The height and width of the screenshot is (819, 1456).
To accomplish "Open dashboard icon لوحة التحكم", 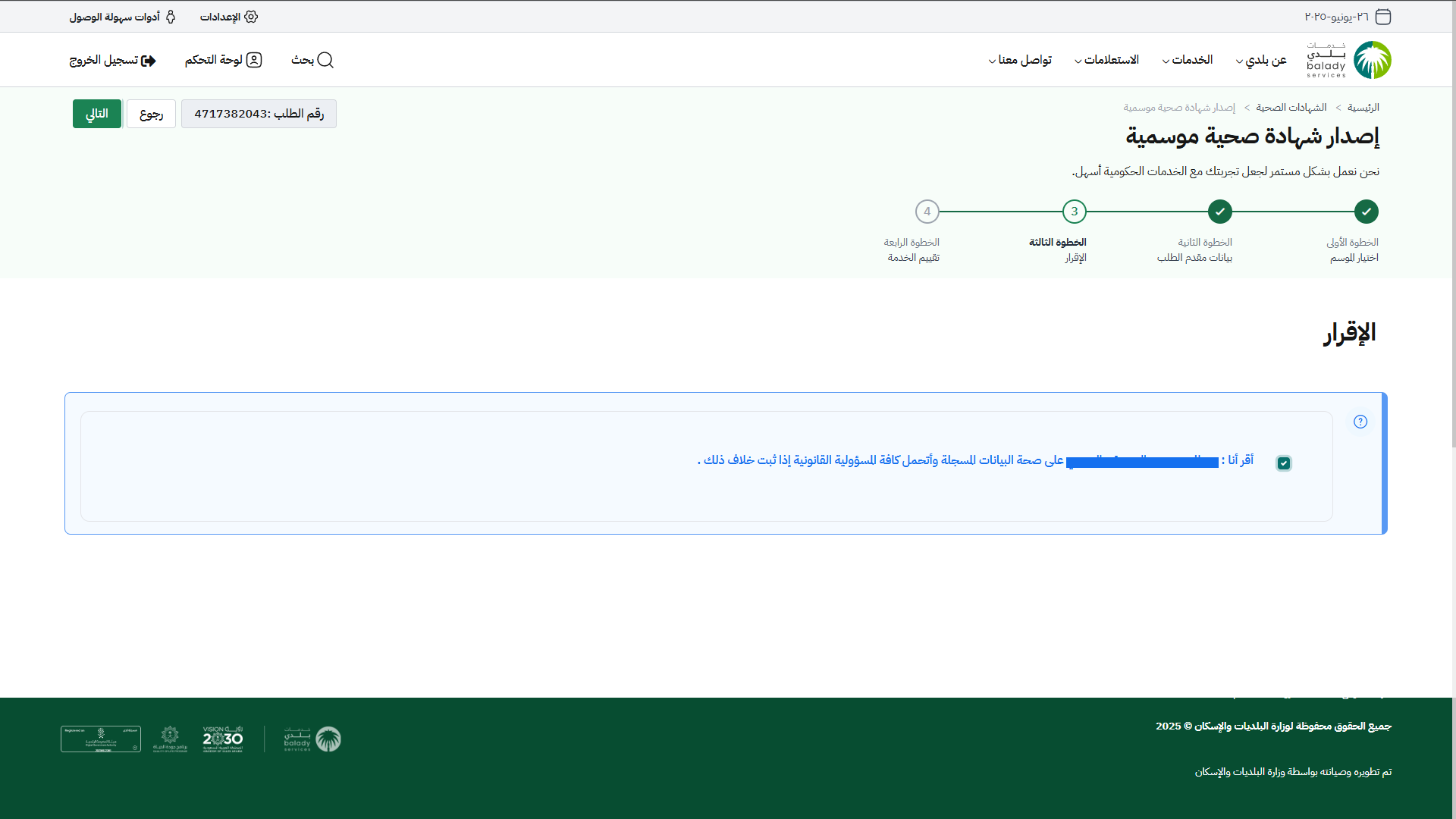I will click(x=254, y=60).
